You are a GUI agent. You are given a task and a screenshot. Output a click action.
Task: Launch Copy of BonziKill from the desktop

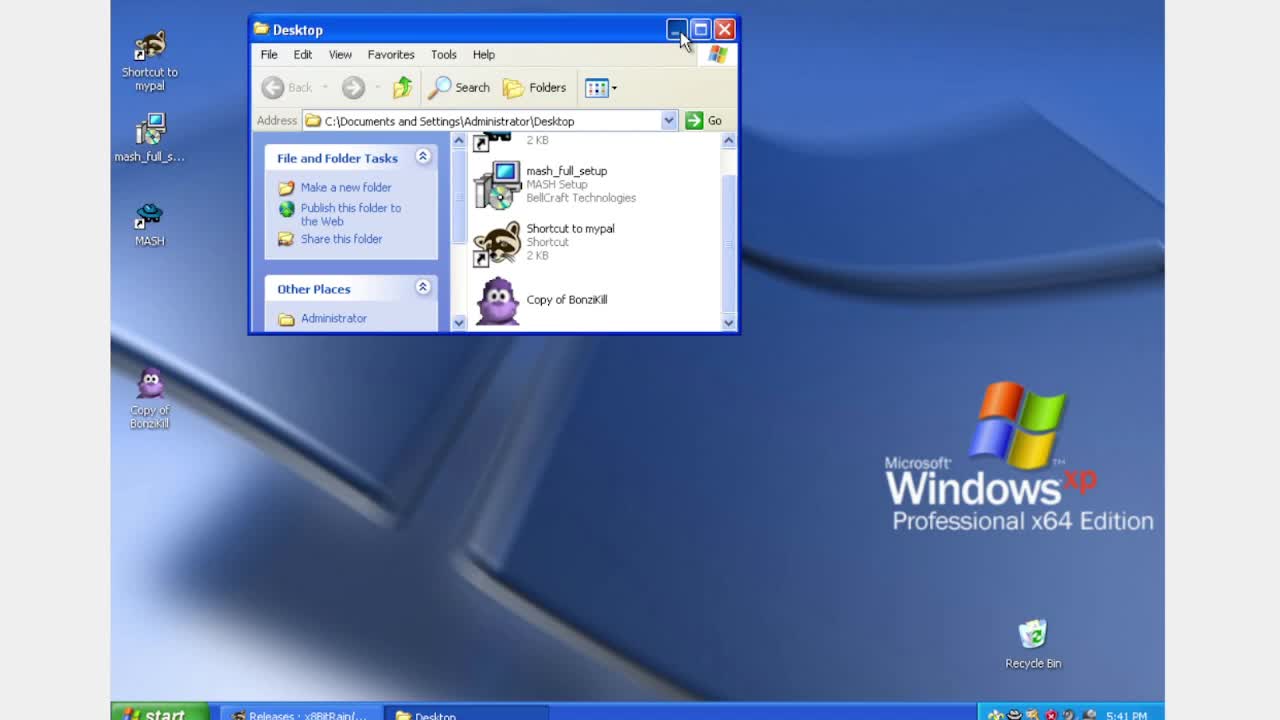(x=148, y=385)
